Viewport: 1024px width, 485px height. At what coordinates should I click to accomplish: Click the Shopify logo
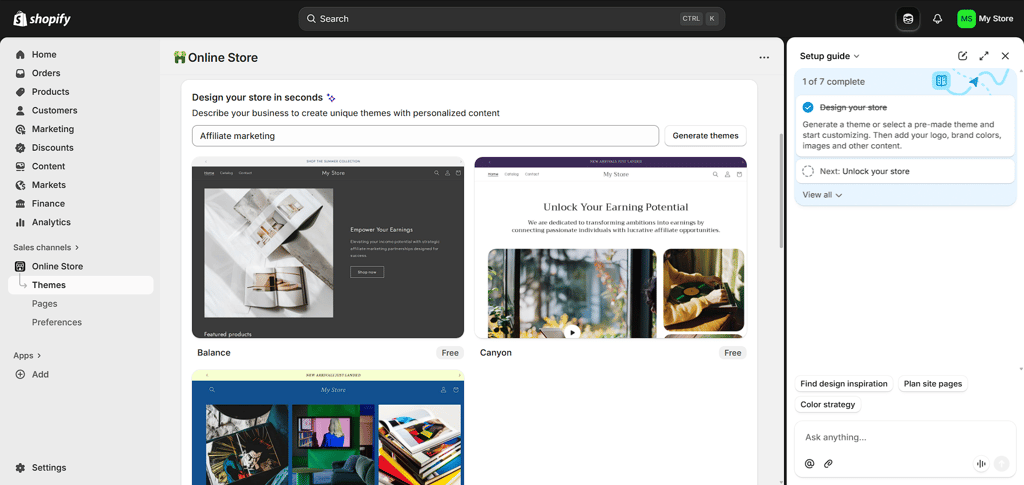(x=42, y=19)
